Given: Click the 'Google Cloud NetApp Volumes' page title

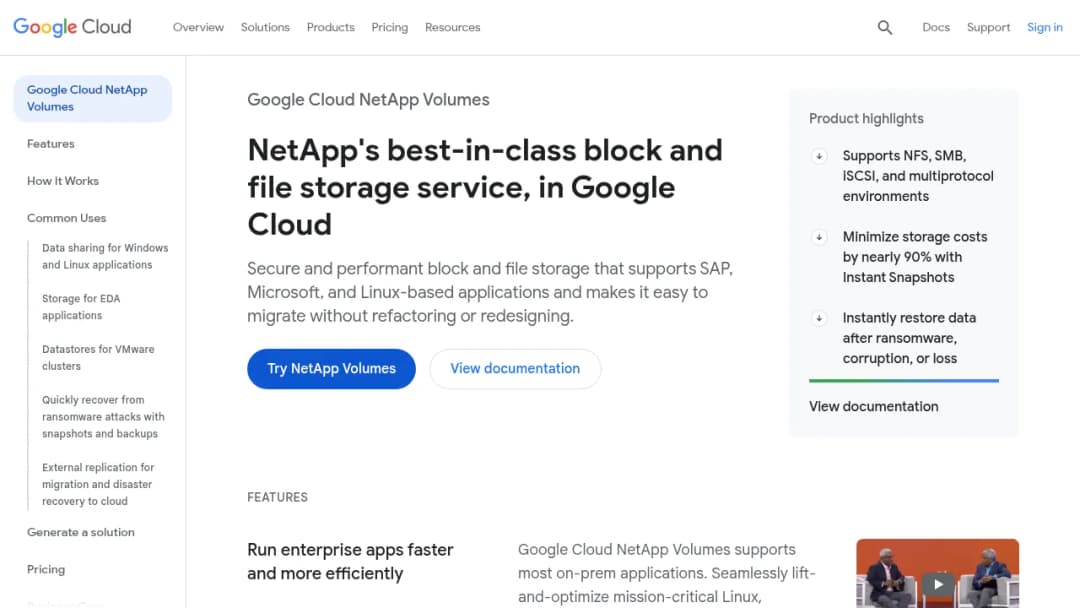Looking at the screenshot, I should point(368,100).
